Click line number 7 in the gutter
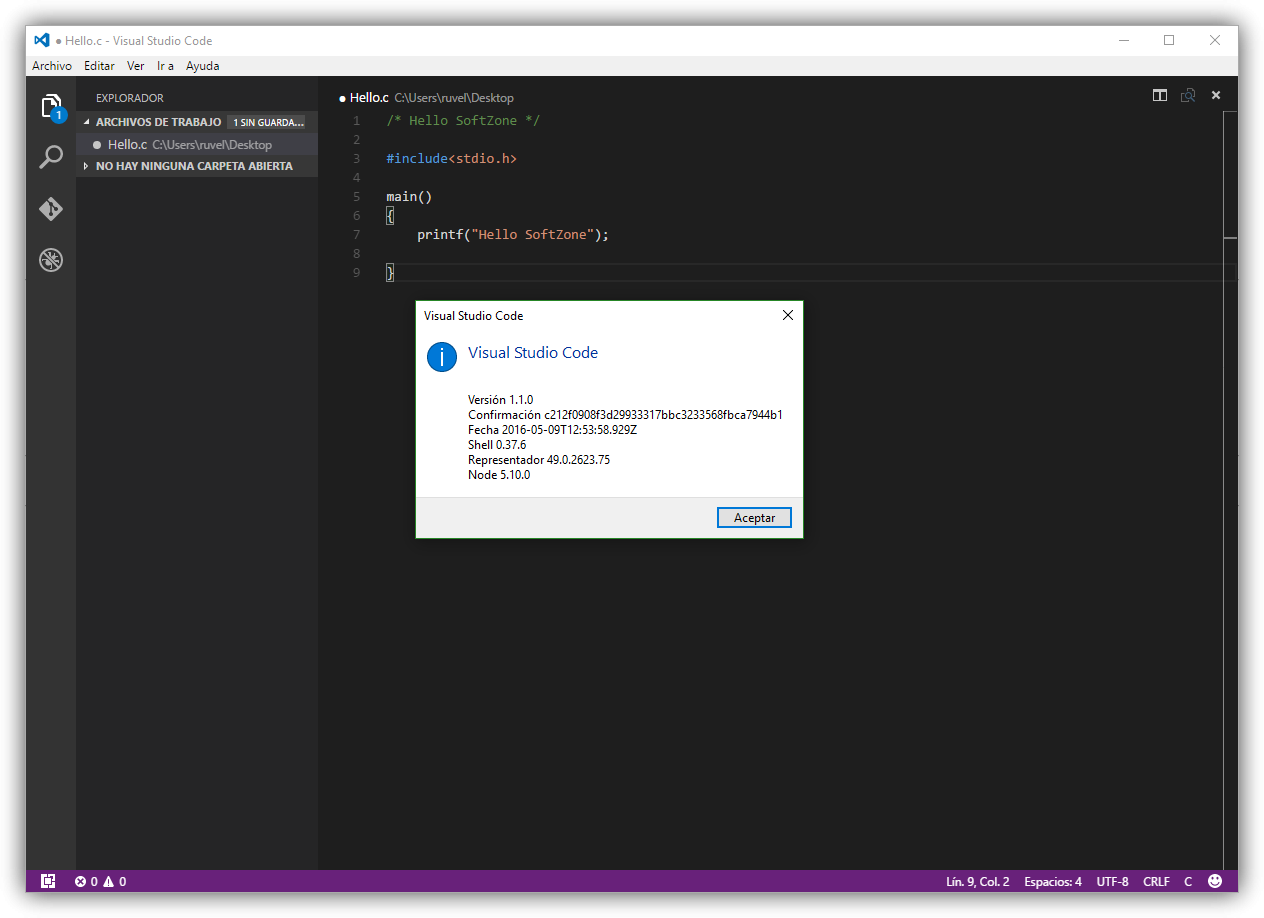The image size is (1264, 918). tap(356, 234)
